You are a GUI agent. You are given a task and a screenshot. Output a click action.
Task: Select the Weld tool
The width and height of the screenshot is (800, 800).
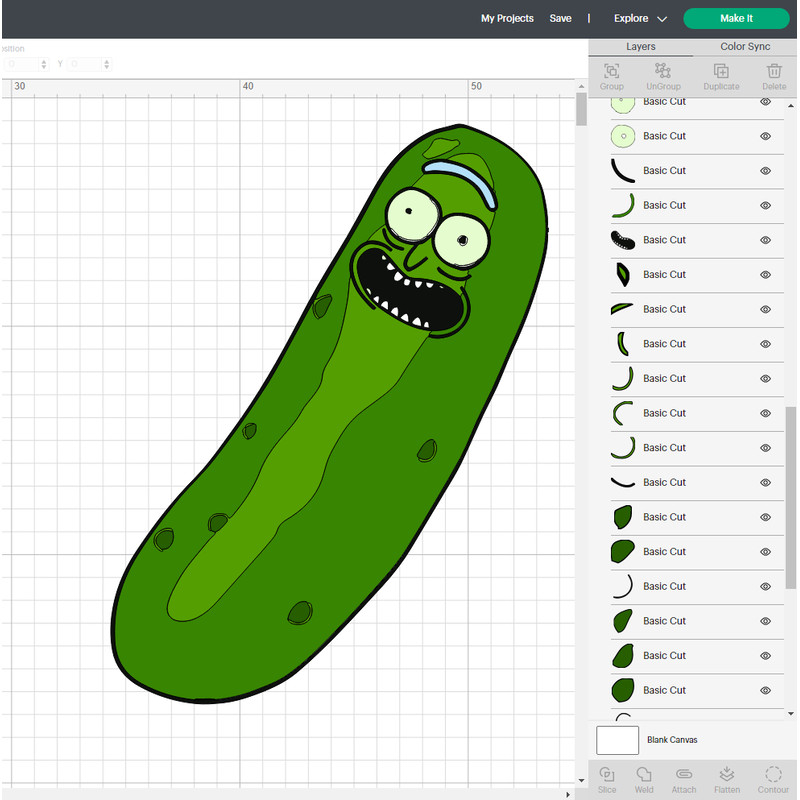coord(645,780)
